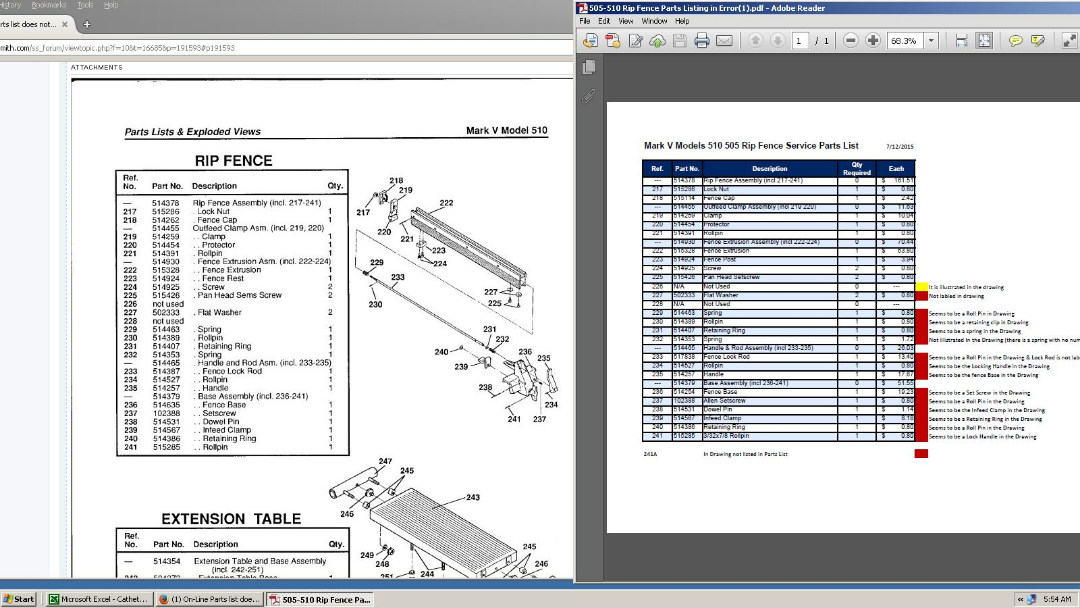Open the Attachments paperclip side panel
The width and height of the screenshot is (1080, 608).
(589, 96)
